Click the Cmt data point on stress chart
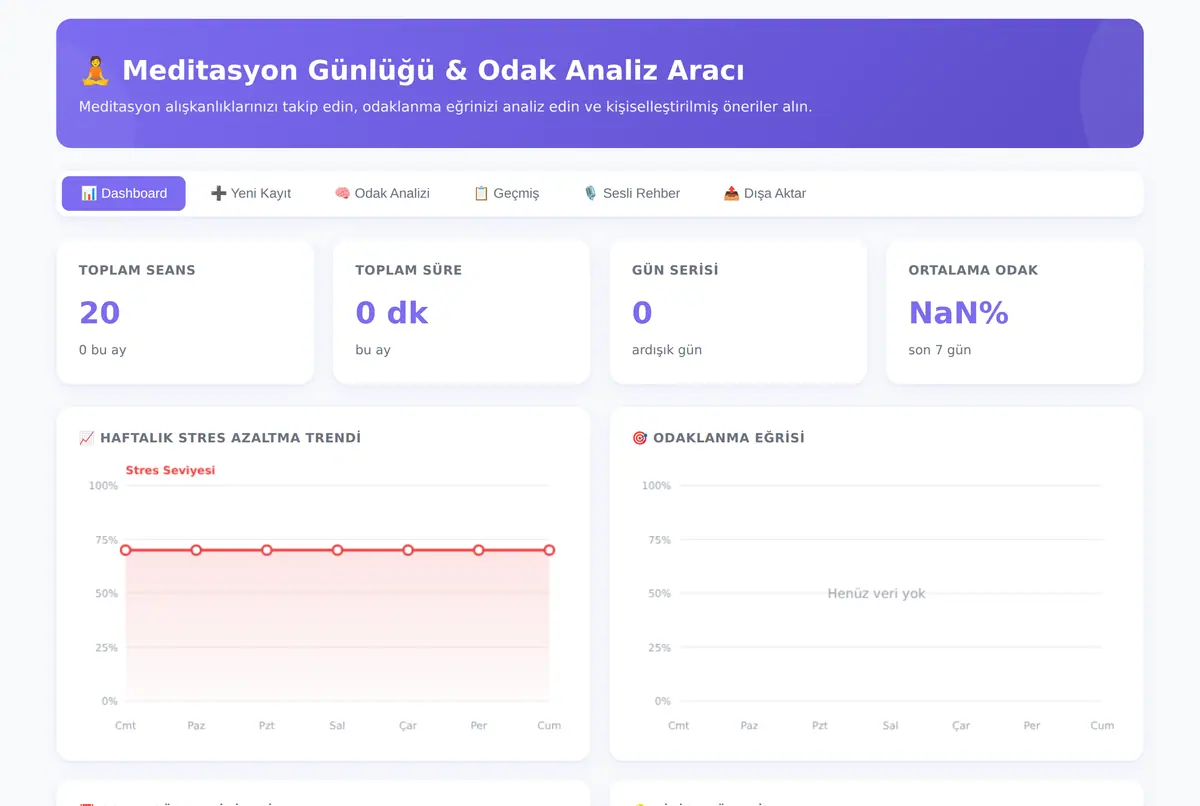Viewport: 1200px width, 806px height. pyautogui.click(x=126, y=550)
